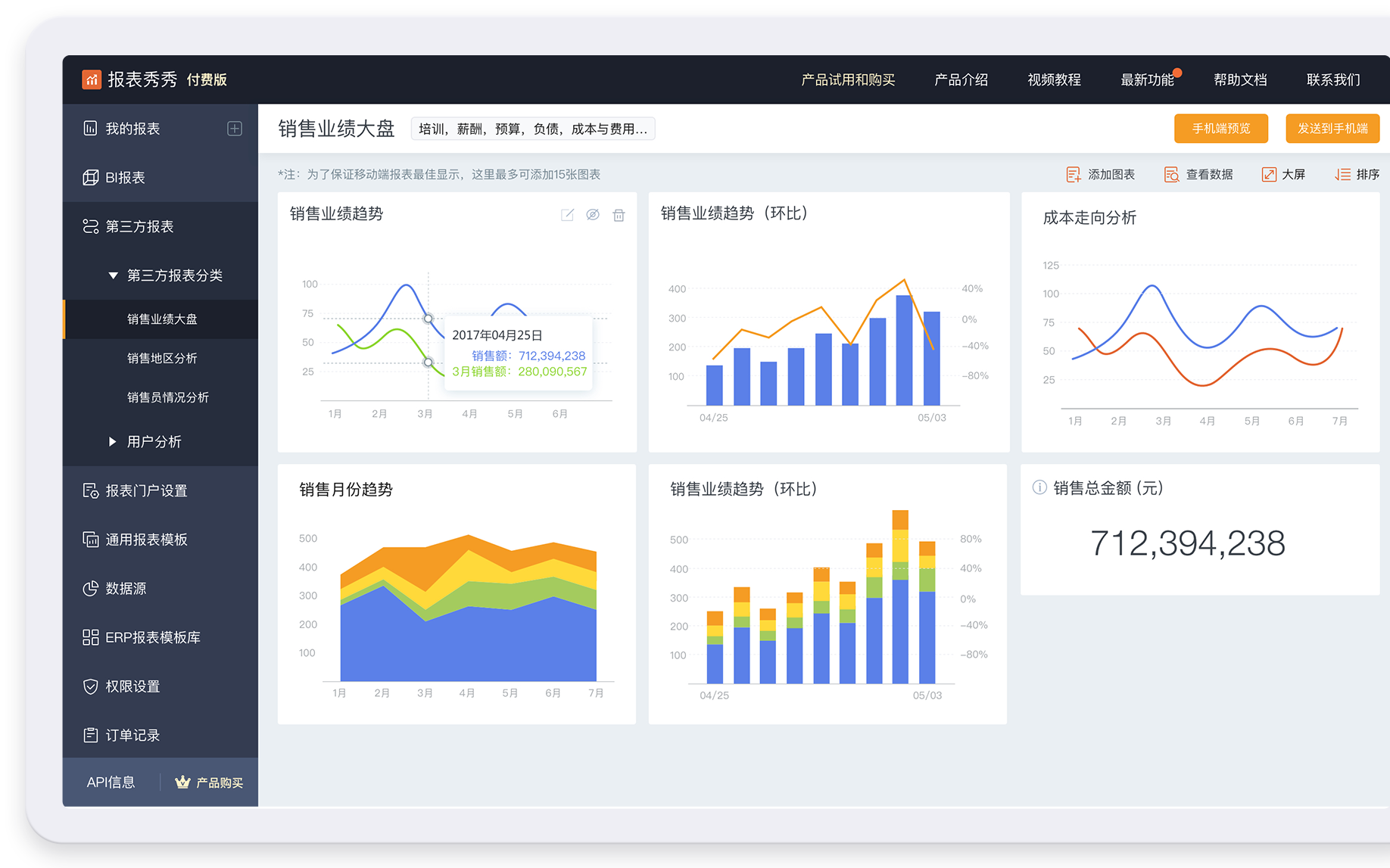Expand the 用户分析 tree node
Screen dimensions: 1390x868
click(113, 441)
